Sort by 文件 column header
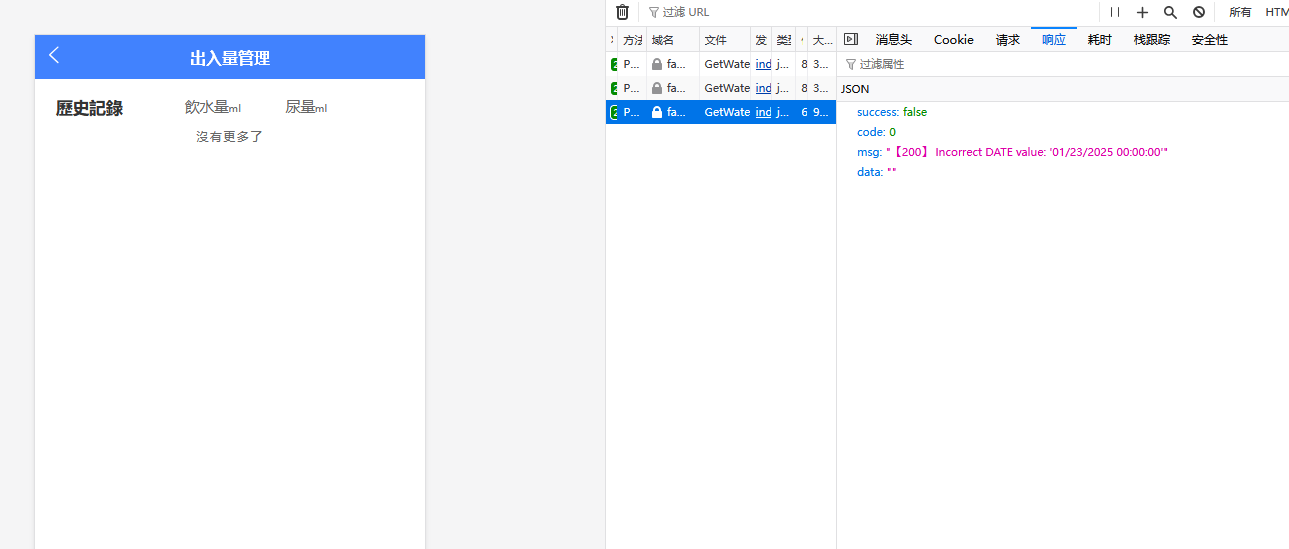This screenshot has height=549, width=1289. click(725, 40)
